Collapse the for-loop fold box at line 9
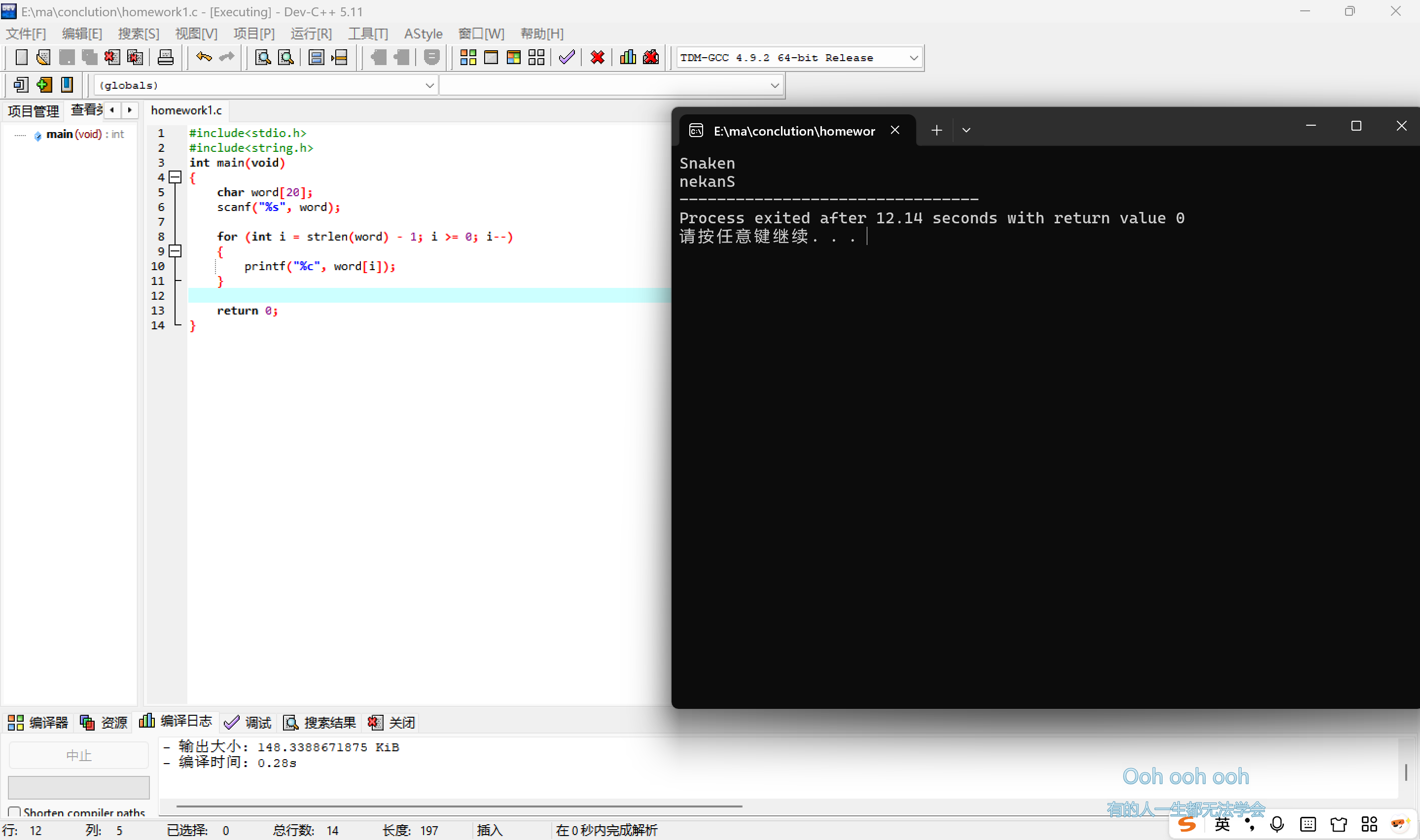Viewport: 1420px width, 840px height. pyautogui.click(x=176, y=251)
